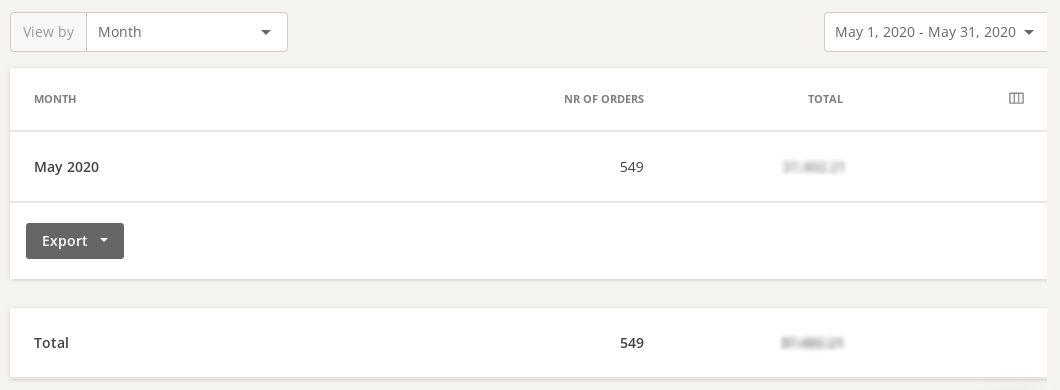This screenshot has width=1060, height=390.
Task: Sort by the TOTAL column header
Action: [x=825, y=99]
